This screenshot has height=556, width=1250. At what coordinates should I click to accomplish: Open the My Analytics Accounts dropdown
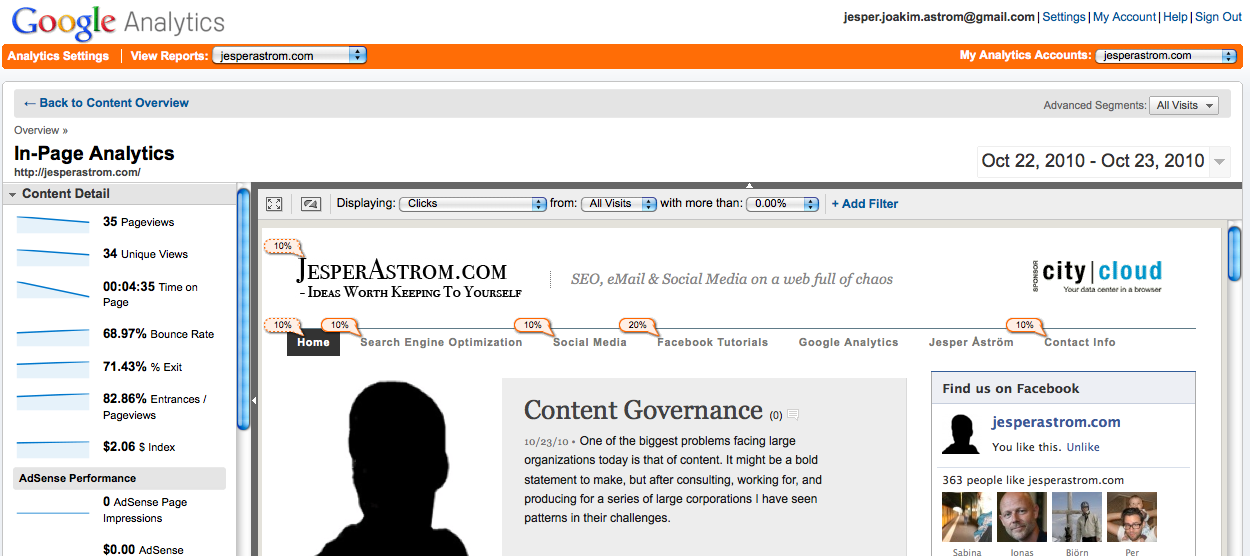(1167, 56)
